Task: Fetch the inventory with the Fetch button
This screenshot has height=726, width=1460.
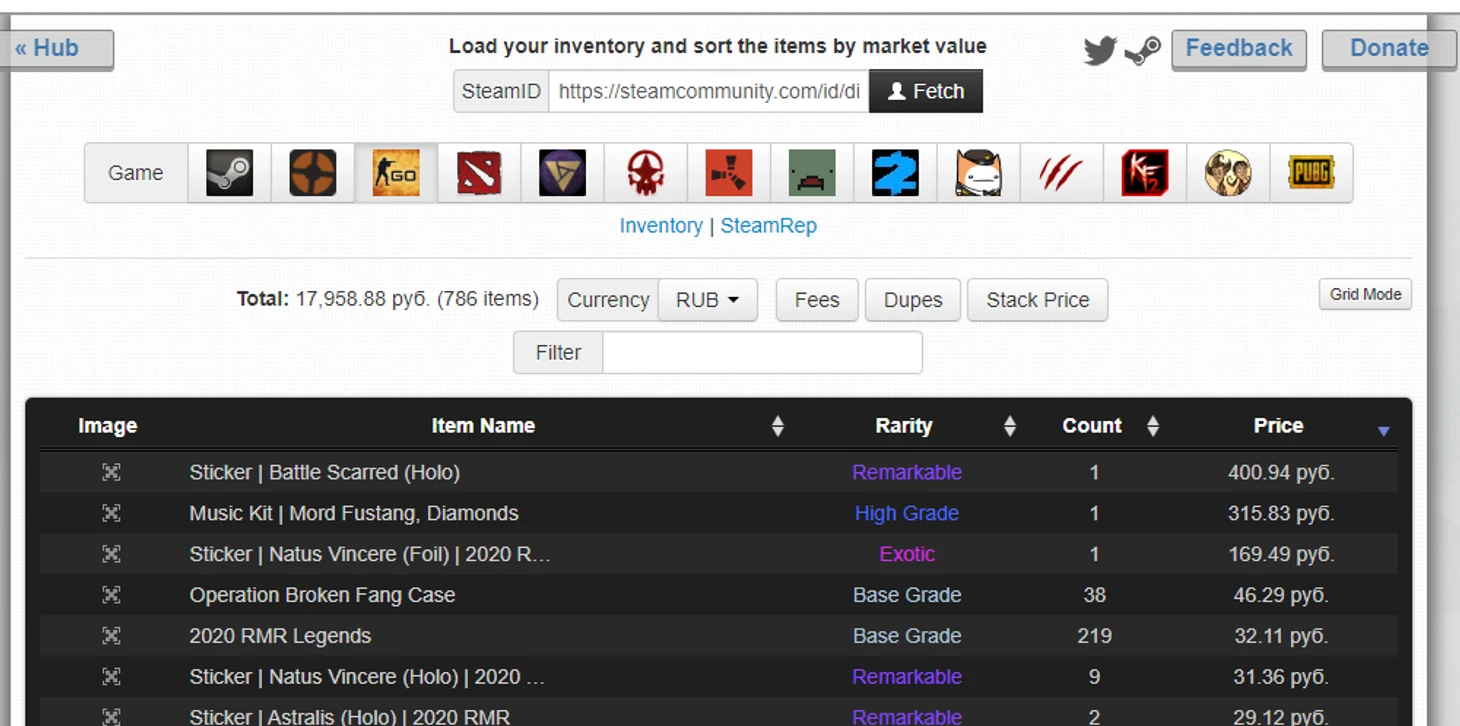Action: [x=926, y=91]
